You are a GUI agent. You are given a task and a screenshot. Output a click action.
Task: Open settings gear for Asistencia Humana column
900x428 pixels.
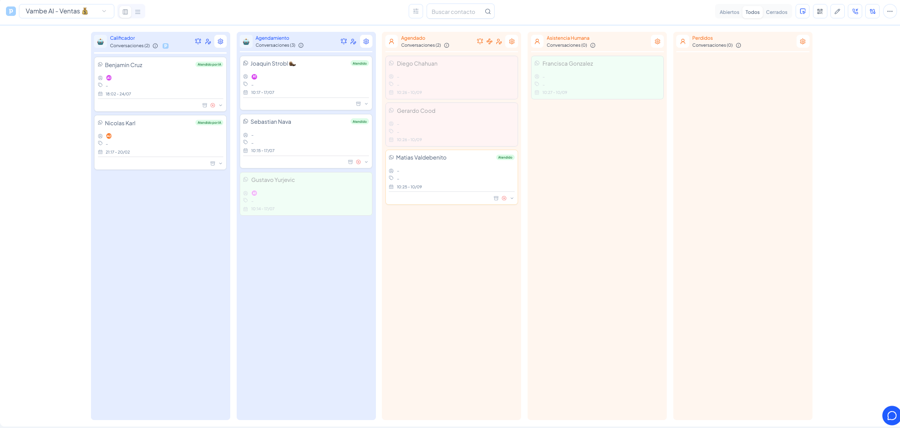coord(657,42)
